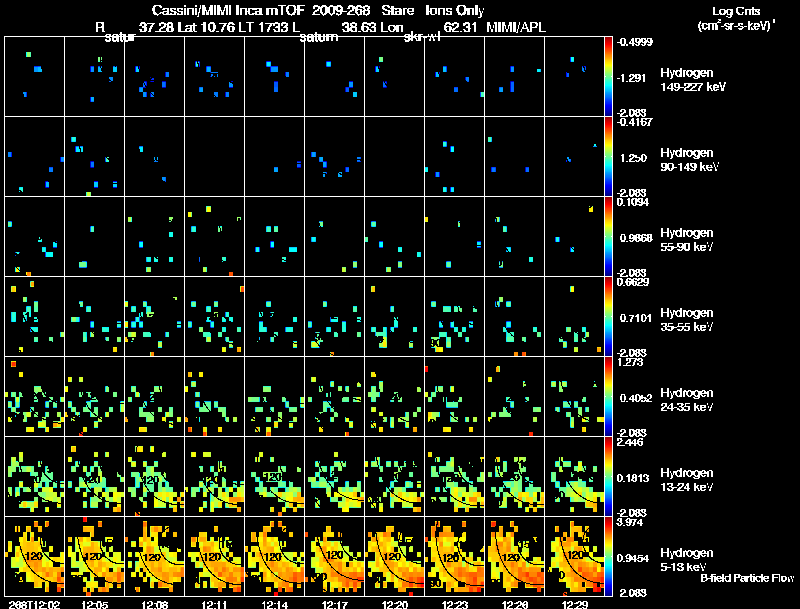The width and height of the screenshot is (800, 609).
Task: Click the '12:08' time label
Action: (155, 604)
